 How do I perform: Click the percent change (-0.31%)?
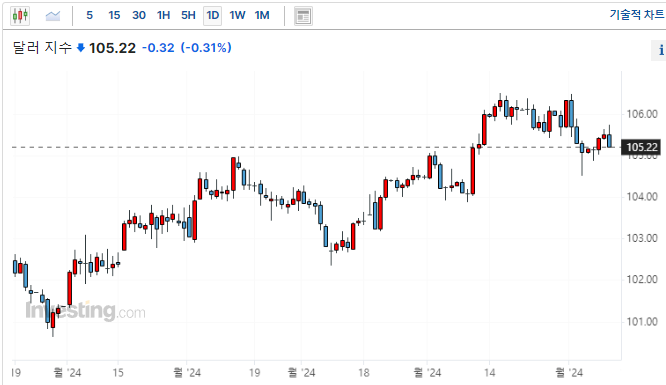point(206,48)
